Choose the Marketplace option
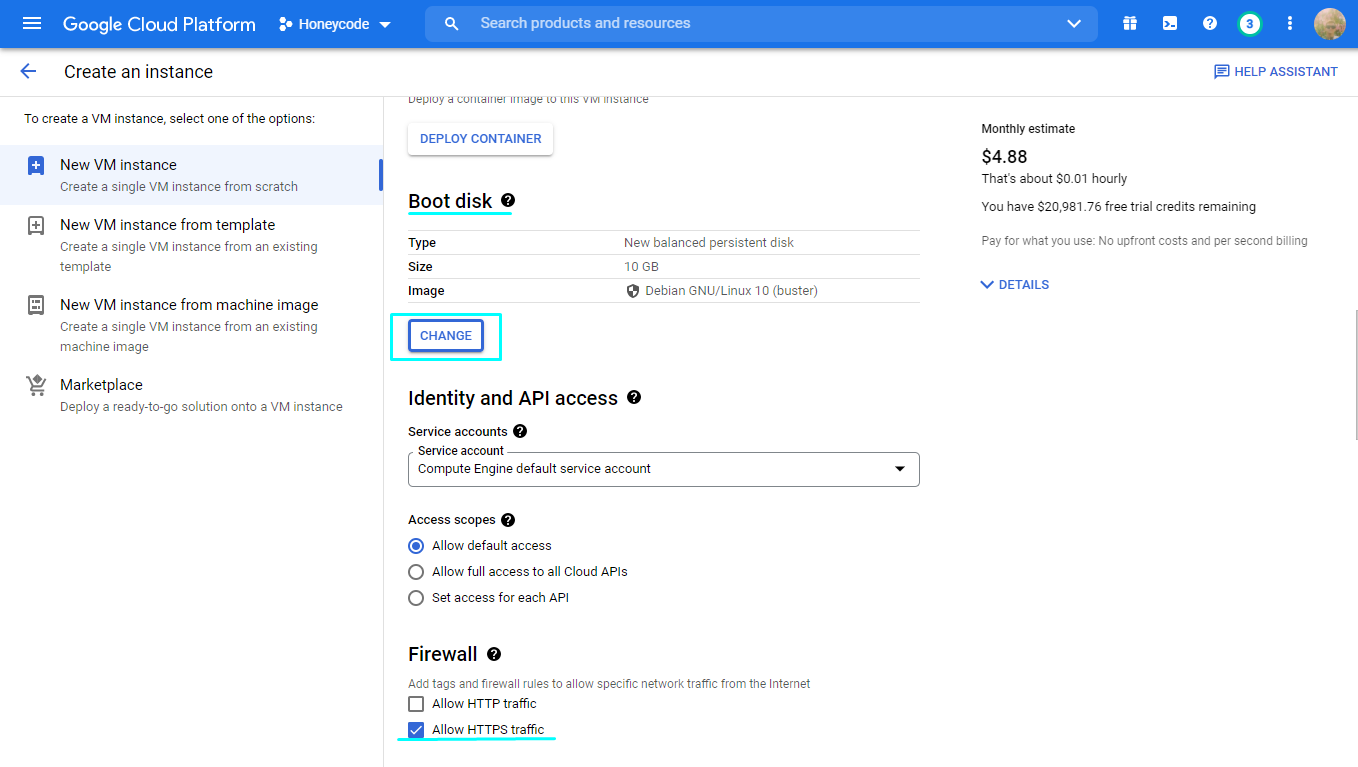Image resolution: width=1358 pixels, height=767 pixels. tap(191, 395)
